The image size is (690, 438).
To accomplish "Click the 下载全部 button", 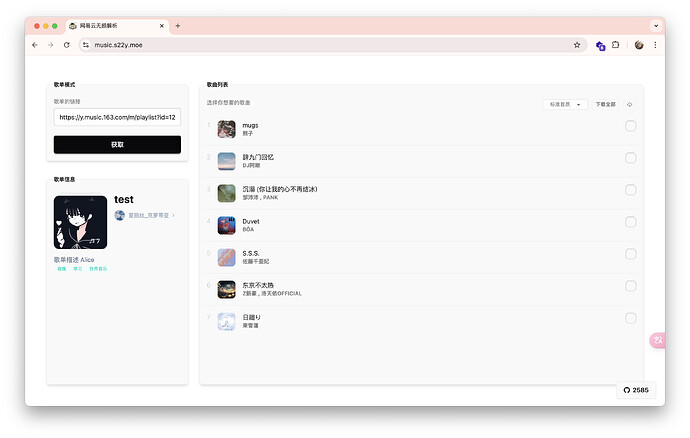I will click(x=606, y=104).
